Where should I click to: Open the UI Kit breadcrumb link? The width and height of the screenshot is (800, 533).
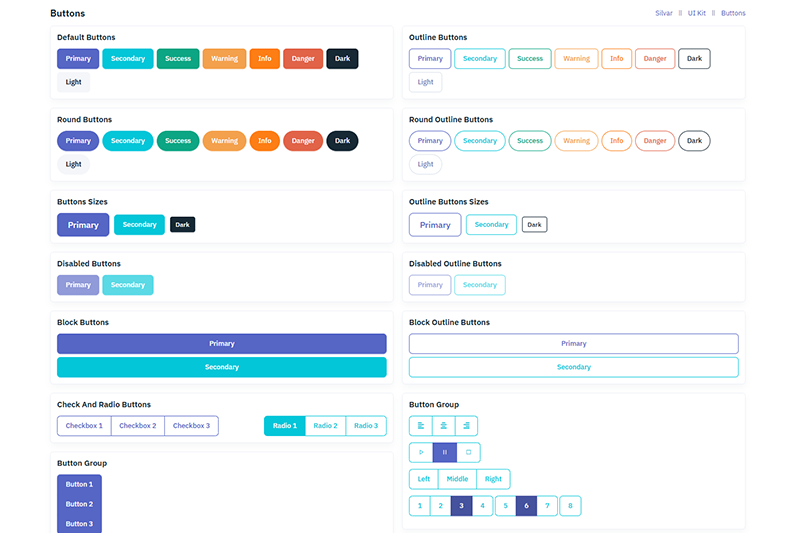click(694, 13)
